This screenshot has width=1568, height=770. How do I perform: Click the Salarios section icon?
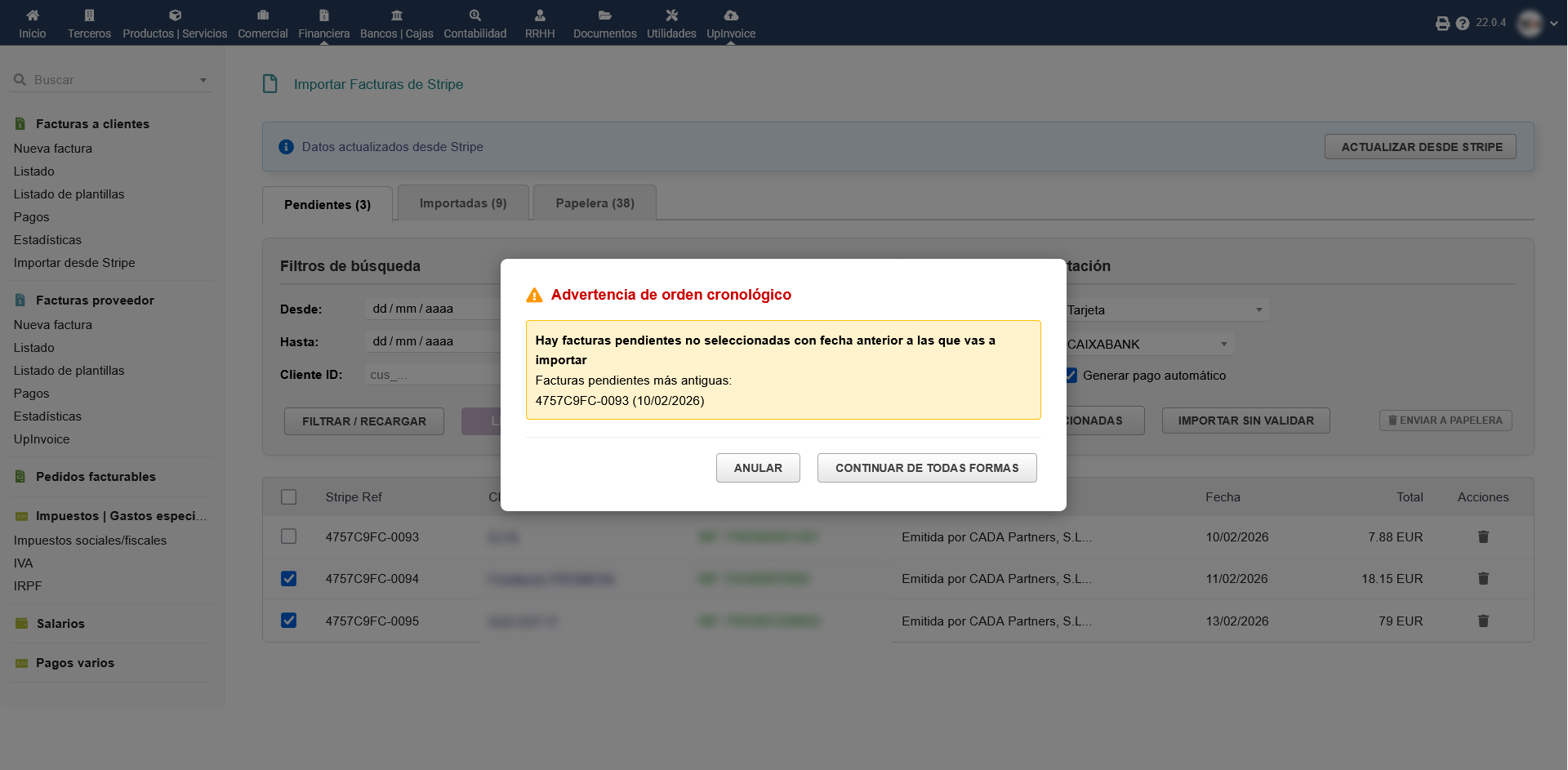21,624
